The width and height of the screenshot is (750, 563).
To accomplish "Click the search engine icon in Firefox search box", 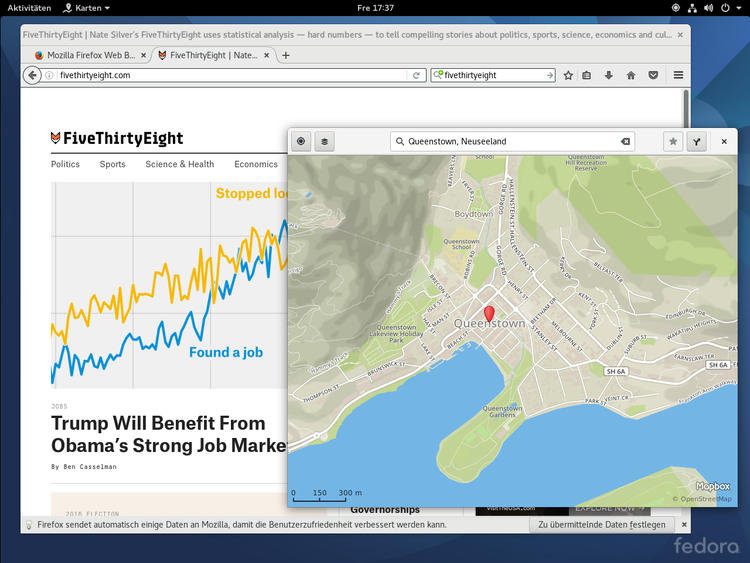I will pos(438,75).
